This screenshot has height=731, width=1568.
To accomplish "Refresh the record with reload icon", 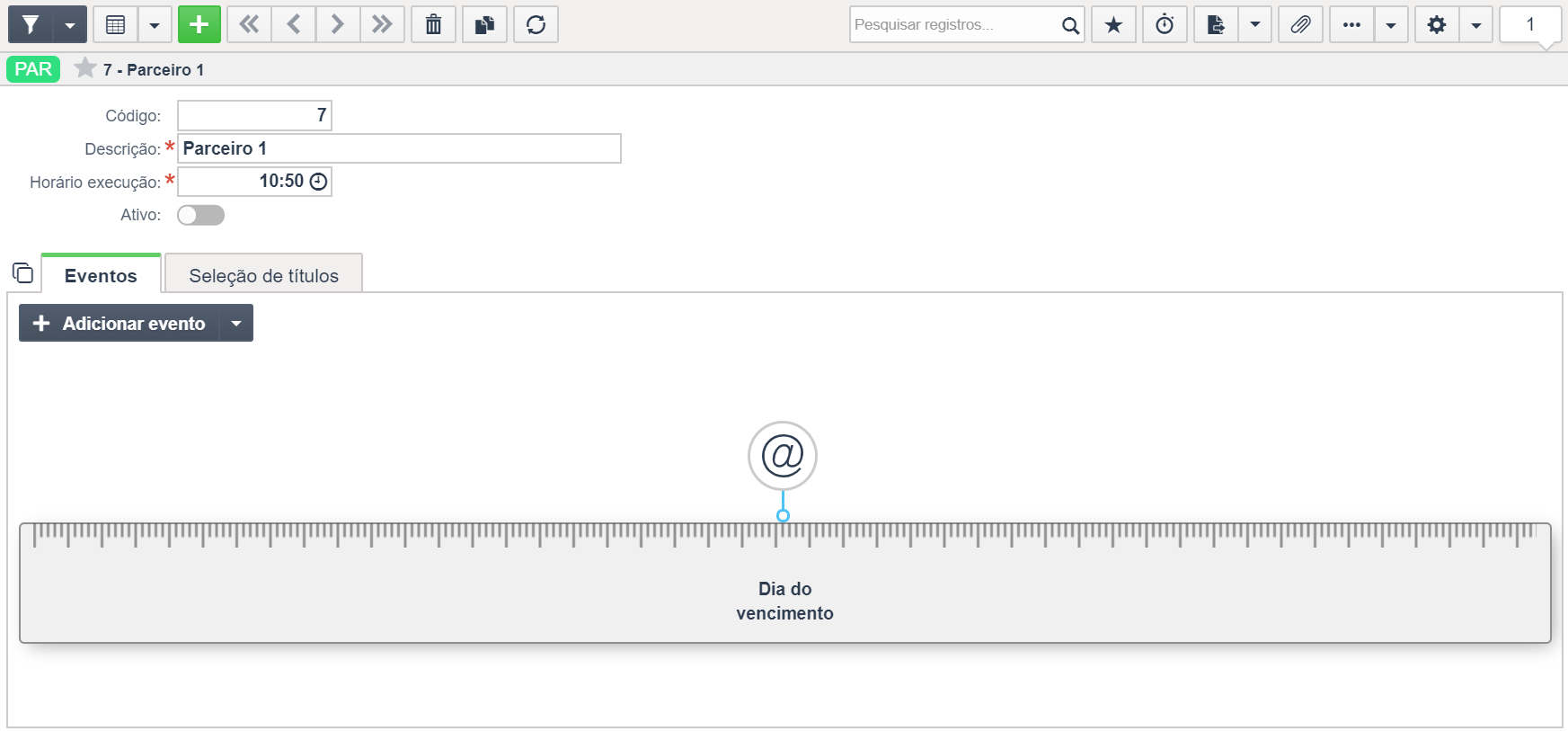I will 536,24.
